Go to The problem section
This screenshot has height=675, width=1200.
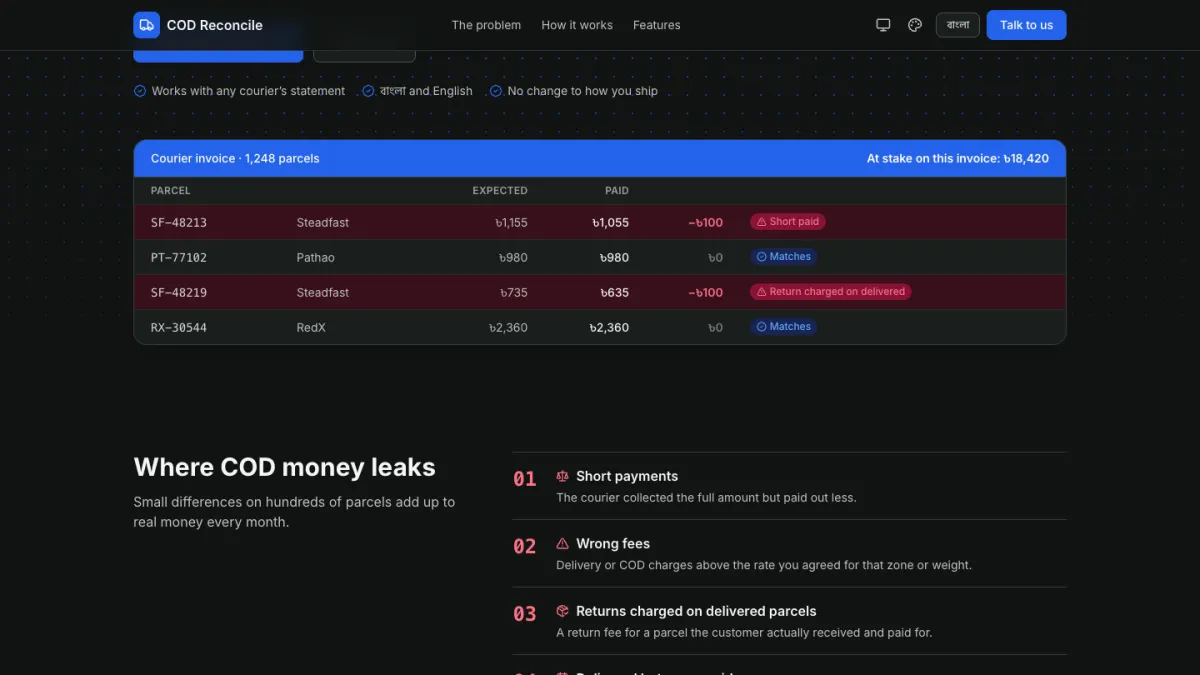(x=486, y=25)
